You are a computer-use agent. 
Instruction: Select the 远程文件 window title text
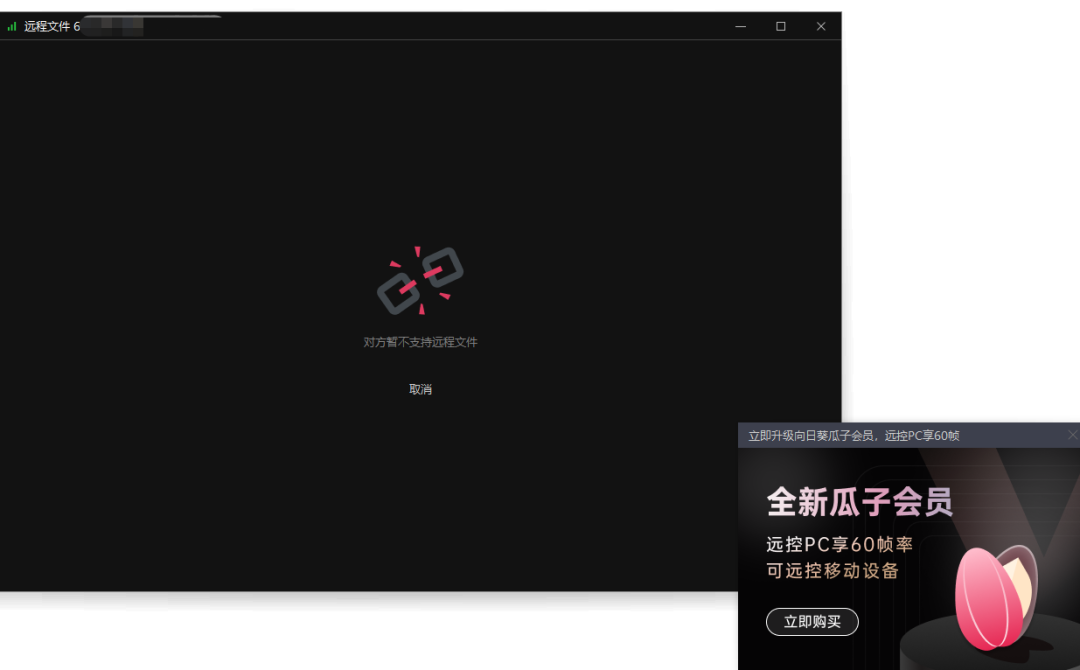point(48,27)
